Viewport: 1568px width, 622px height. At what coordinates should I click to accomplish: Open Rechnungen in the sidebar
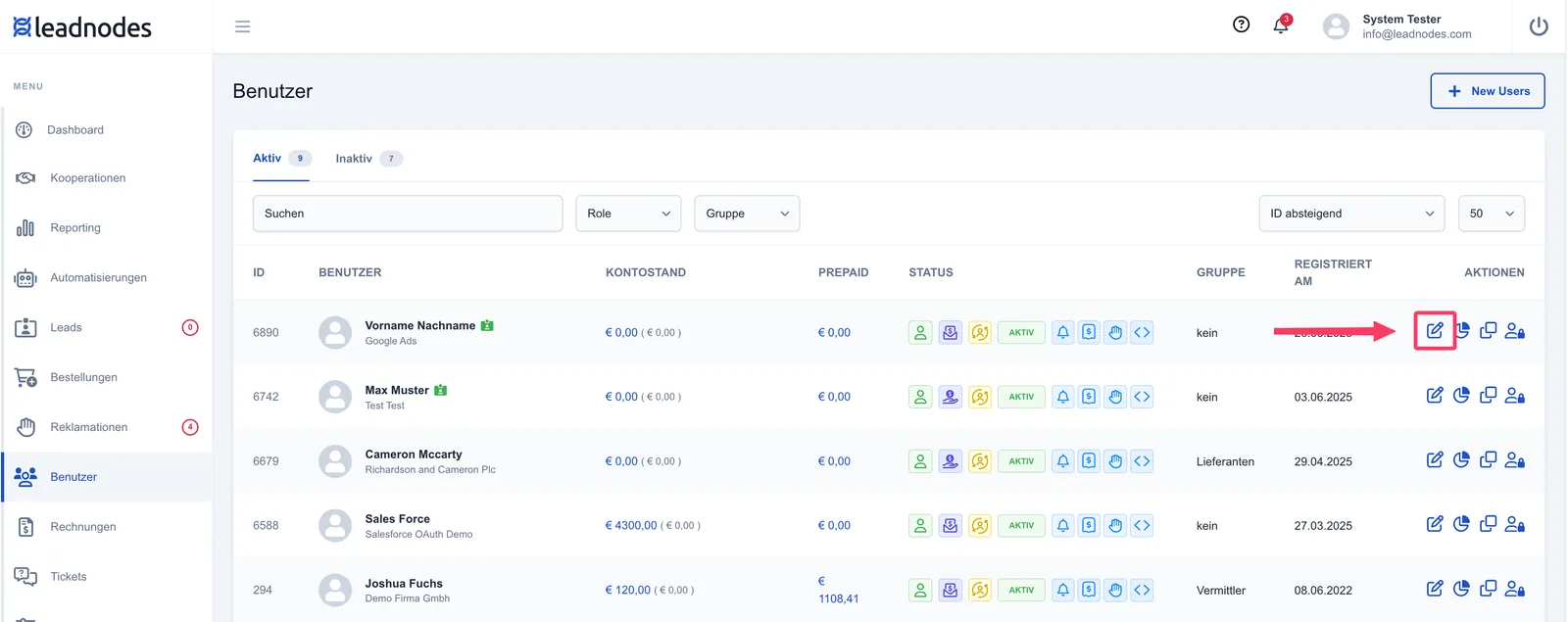(x=83, y=527)
